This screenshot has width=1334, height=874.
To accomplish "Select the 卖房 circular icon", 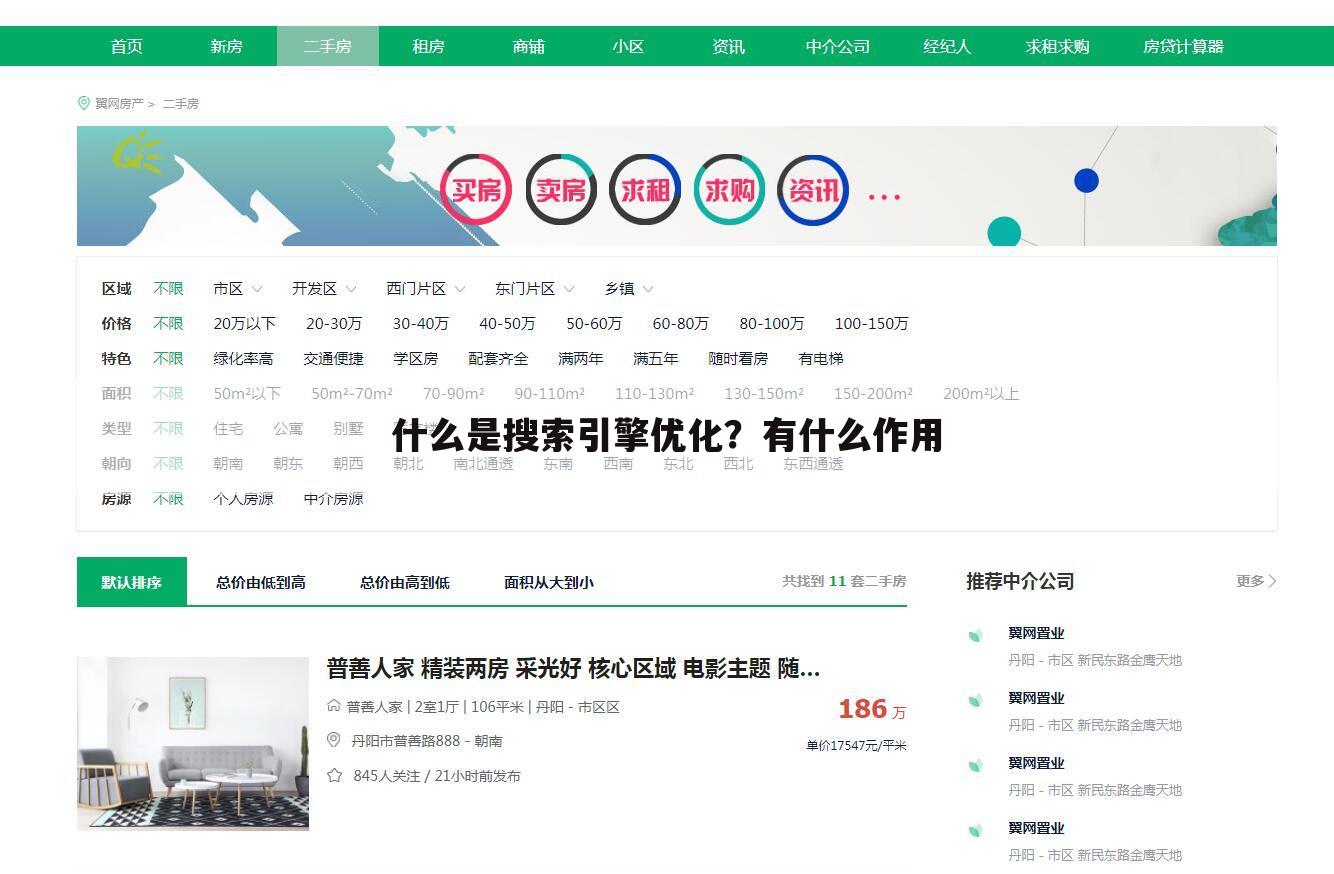I will [x=562, y=189].
